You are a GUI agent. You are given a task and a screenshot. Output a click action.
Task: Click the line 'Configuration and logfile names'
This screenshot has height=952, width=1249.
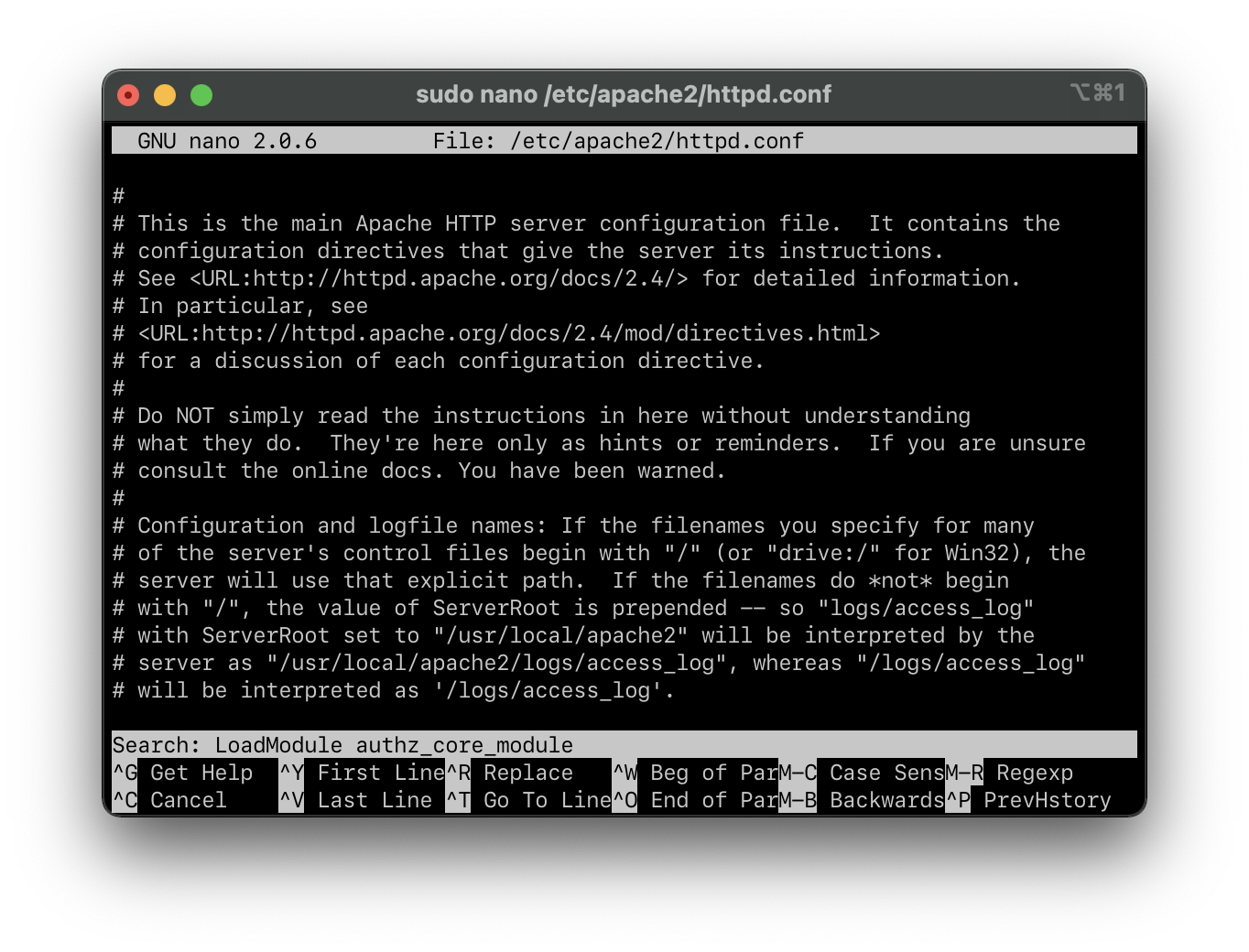[x=573, y=525]
